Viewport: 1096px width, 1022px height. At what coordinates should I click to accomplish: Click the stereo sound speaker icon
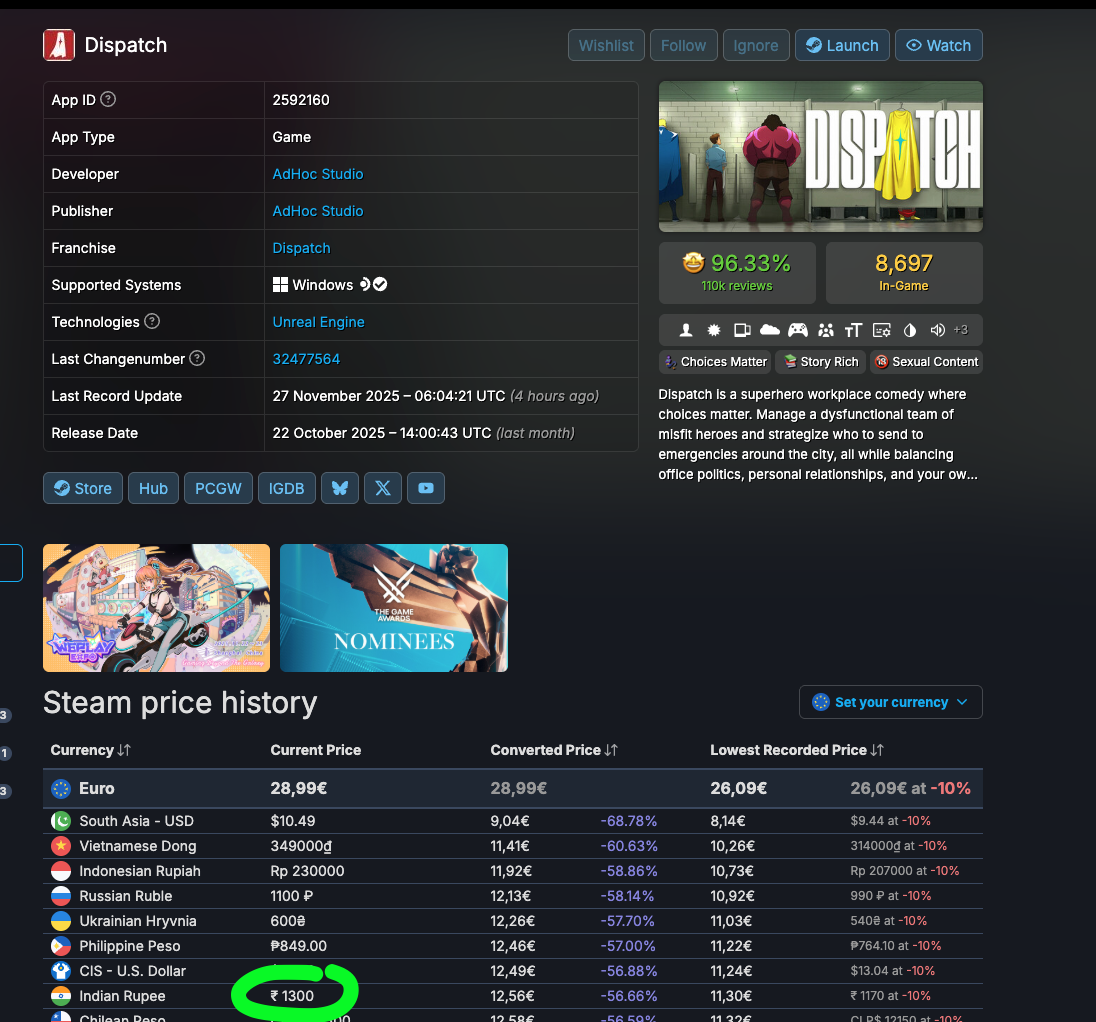coord(937,330)
